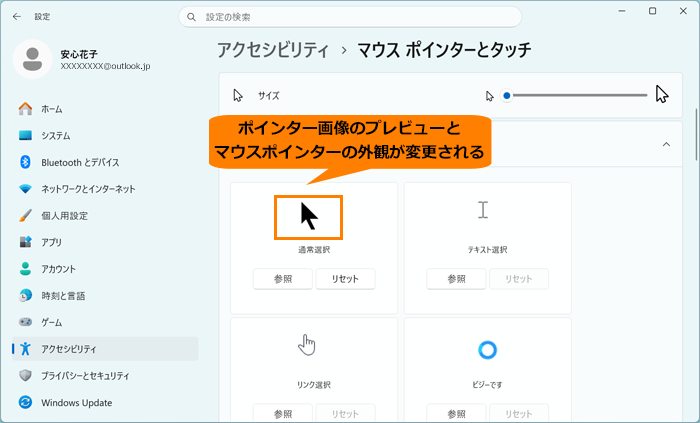Click the pointer slider handle
Screen dimensions: 700x423
507,95
